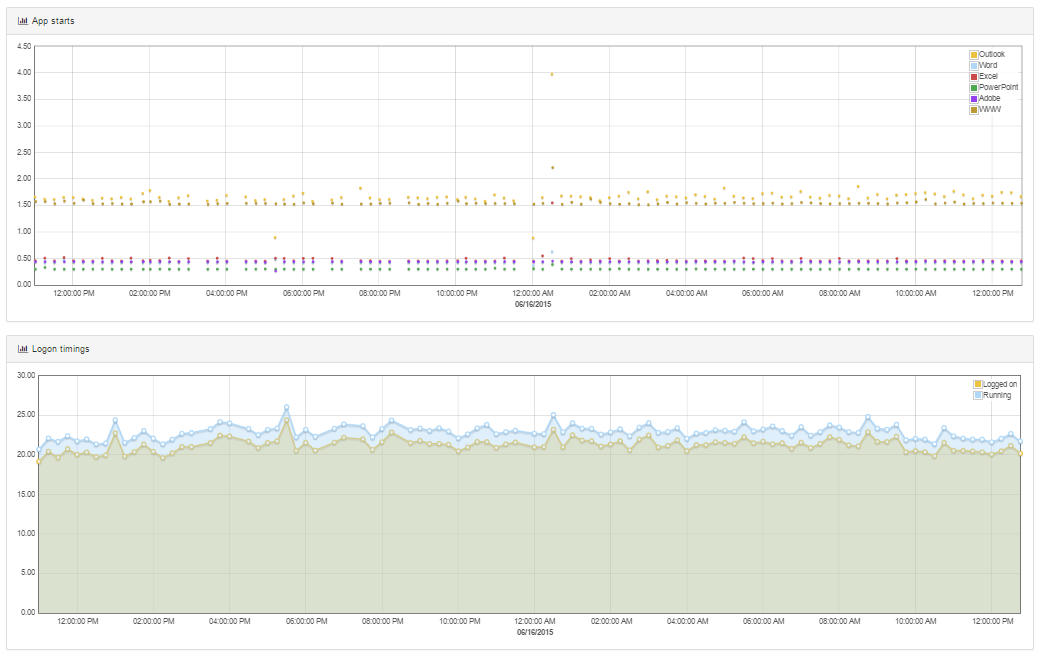
Task: Click the 4.50 y-axis label
Action: (x=24, y=47)
